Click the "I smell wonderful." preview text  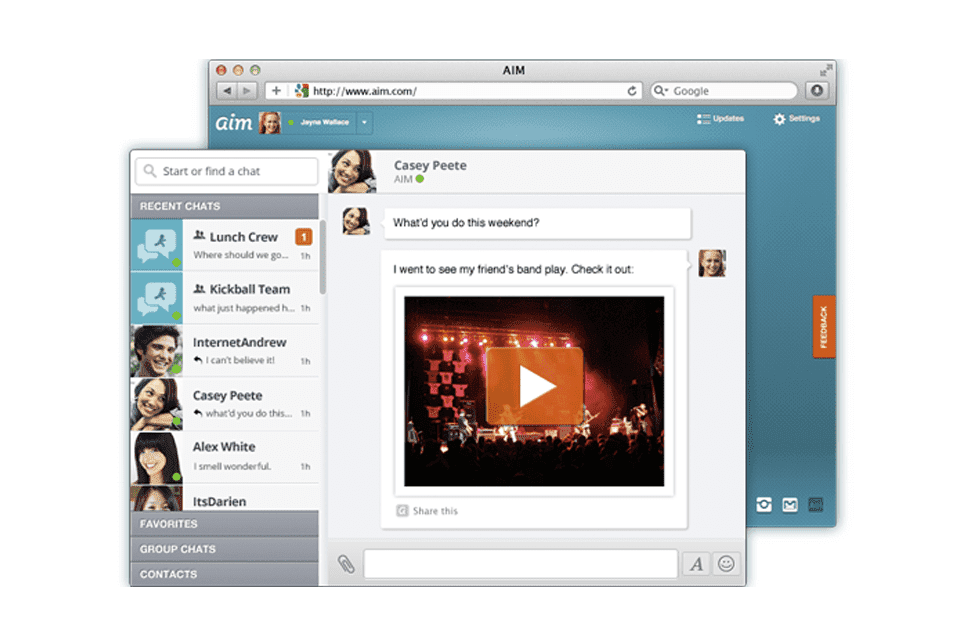[232, 467]
